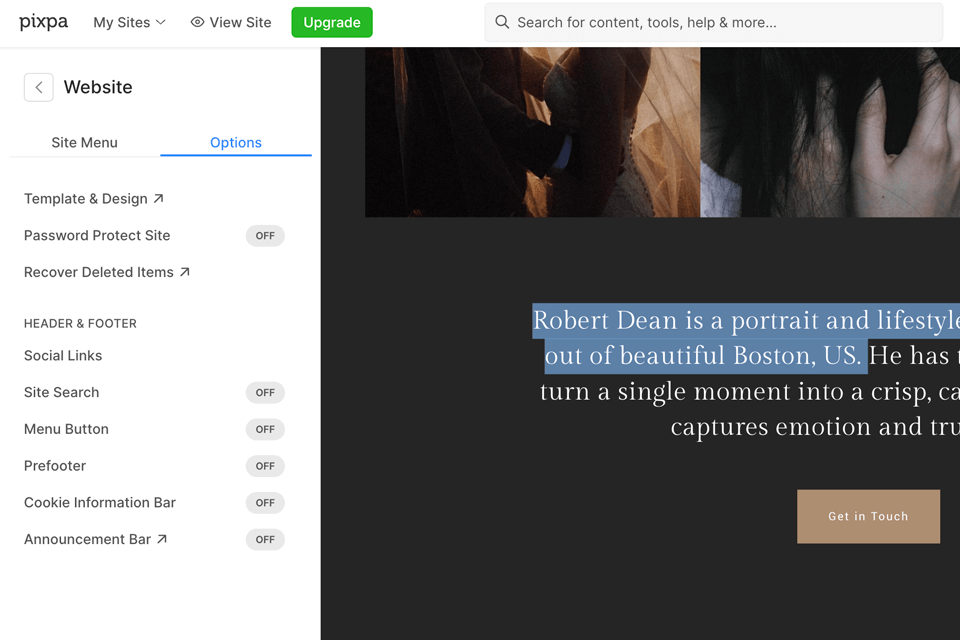Click the Site Search label
This screenshot has height=640, width=960.
click(61, 392)
